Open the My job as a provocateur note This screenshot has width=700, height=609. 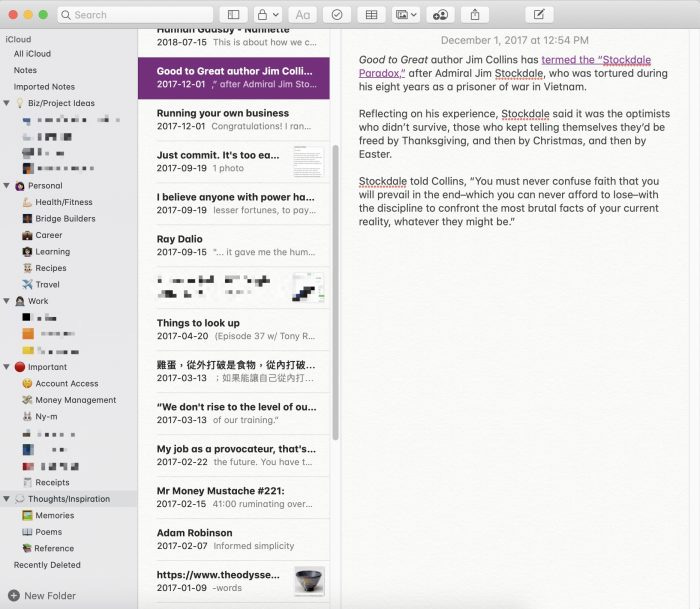(x=234, y=455)
